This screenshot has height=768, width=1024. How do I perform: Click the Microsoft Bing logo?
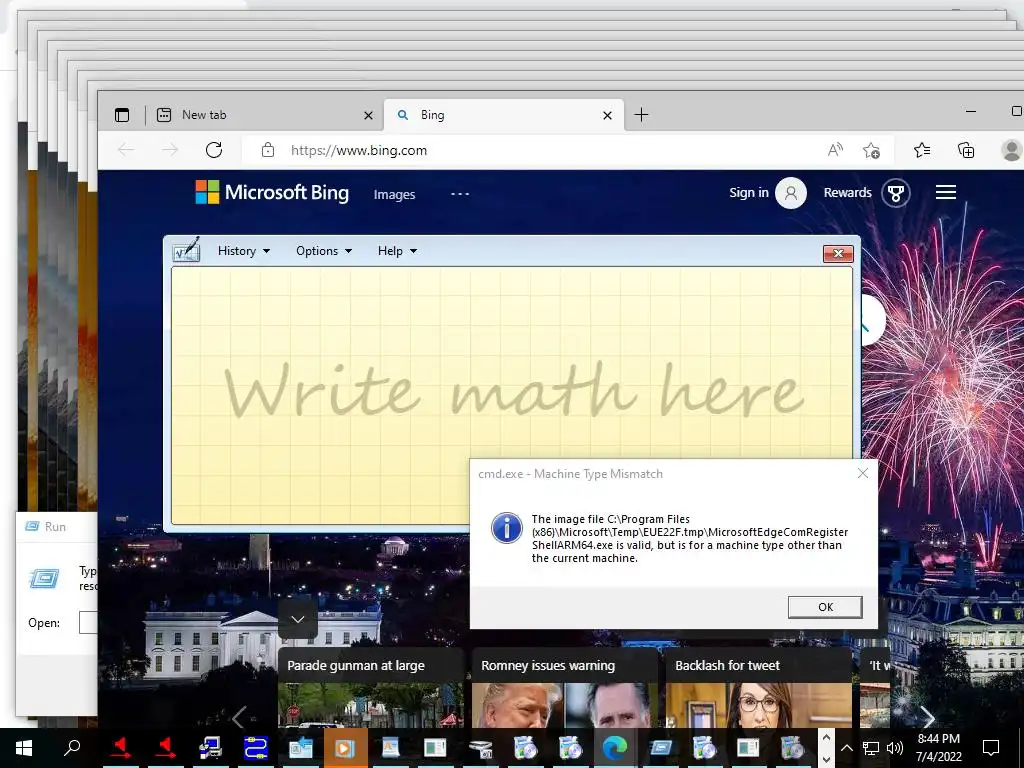pos(272,193)
